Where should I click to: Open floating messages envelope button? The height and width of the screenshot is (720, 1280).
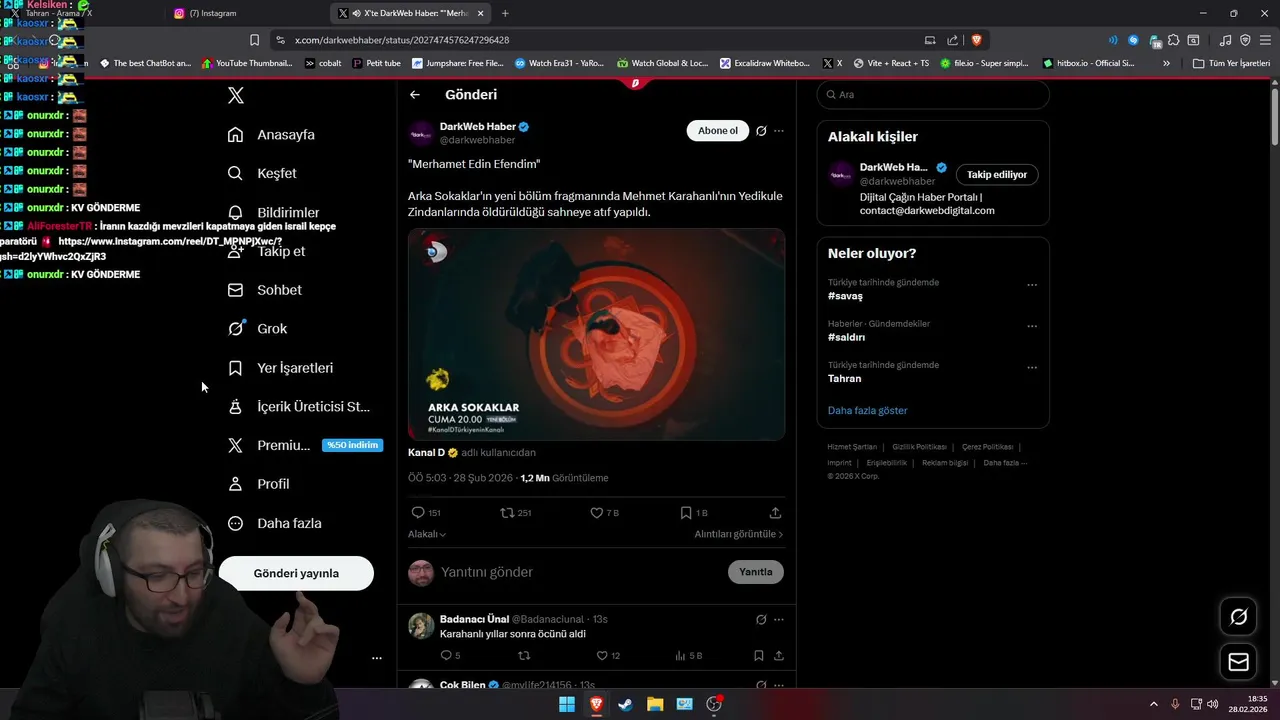(1238, 662)
